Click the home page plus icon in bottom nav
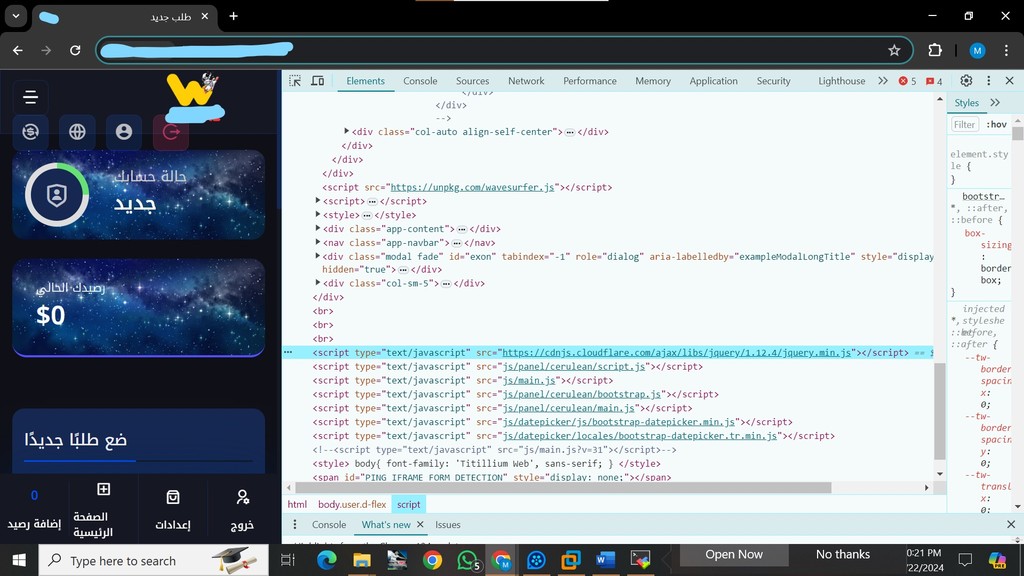Image resolution: width=1024 pixels, height=576 pixels. click(x=103, y=489)
